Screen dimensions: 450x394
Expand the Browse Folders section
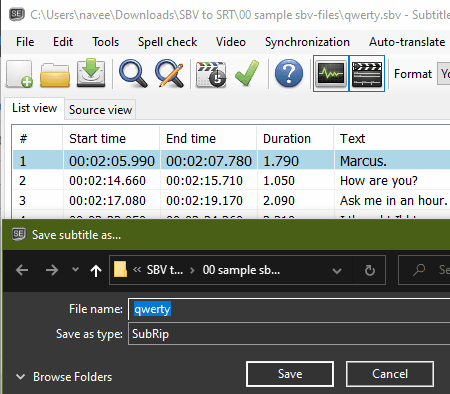pos(64,377)
